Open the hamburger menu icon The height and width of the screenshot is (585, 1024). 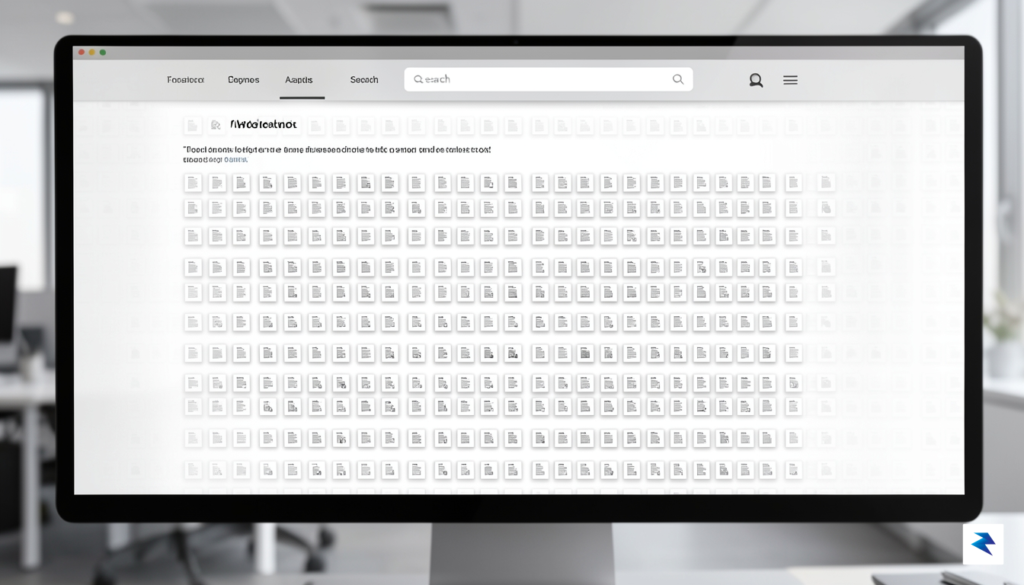(790, 80)
